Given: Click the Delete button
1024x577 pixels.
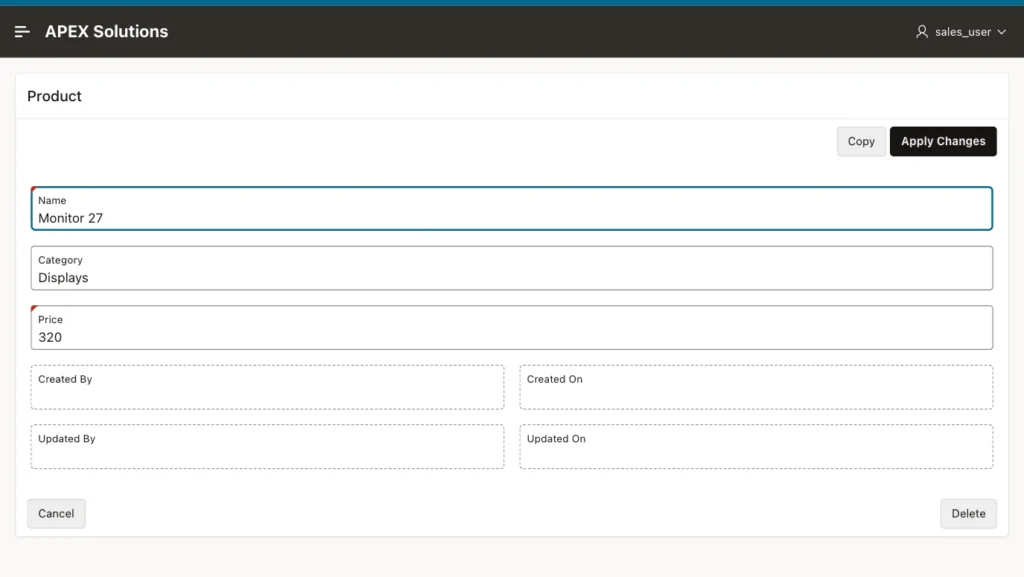Looking at the screenshot, I should tap(968, 513).
